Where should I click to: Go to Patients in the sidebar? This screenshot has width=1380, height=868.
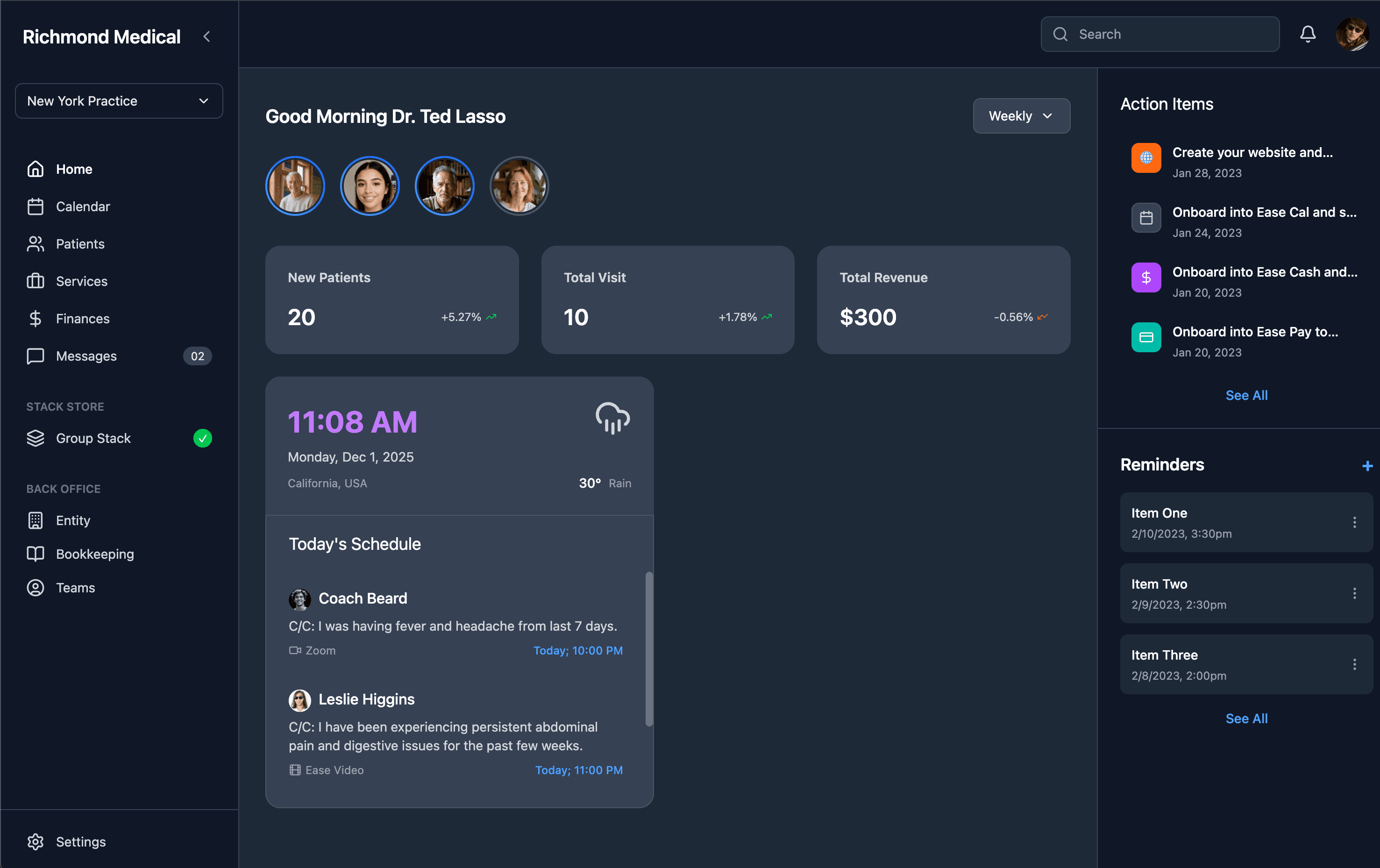click(80, 244)
